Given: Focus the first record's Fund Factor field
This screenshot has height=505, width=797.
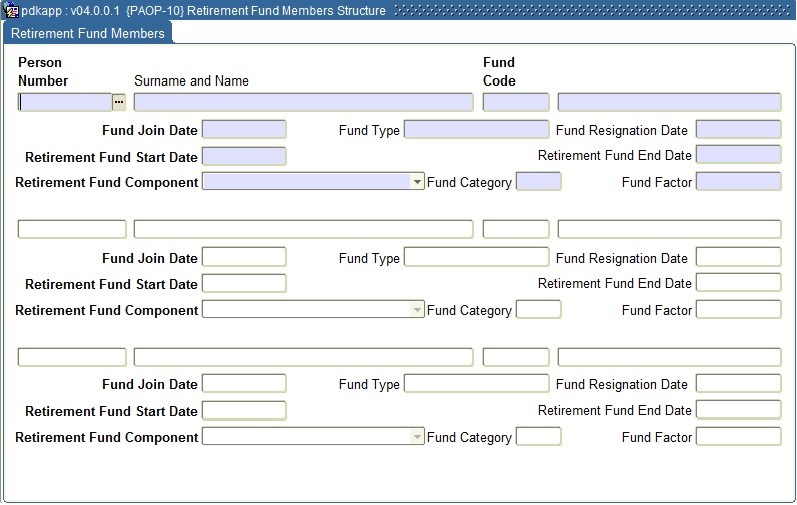Looking at the screenshot, I should [x=738, y=182].
